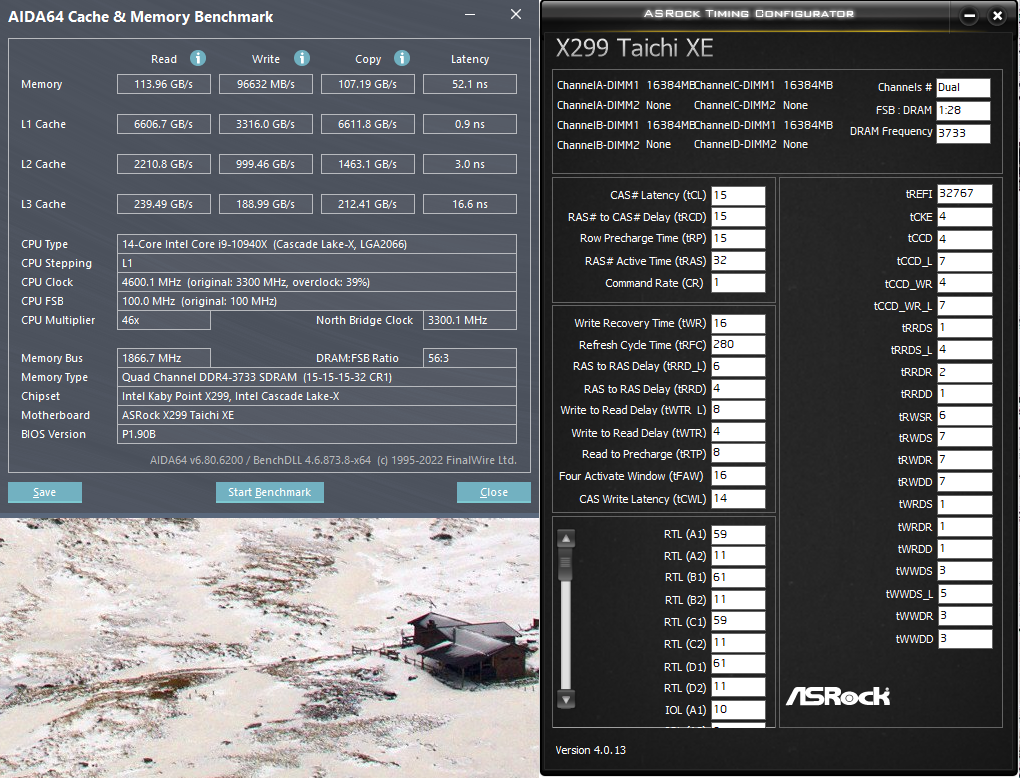Click the scroll down arrow in RTL list
1020x778 pixels.
[x=566, y=700]
